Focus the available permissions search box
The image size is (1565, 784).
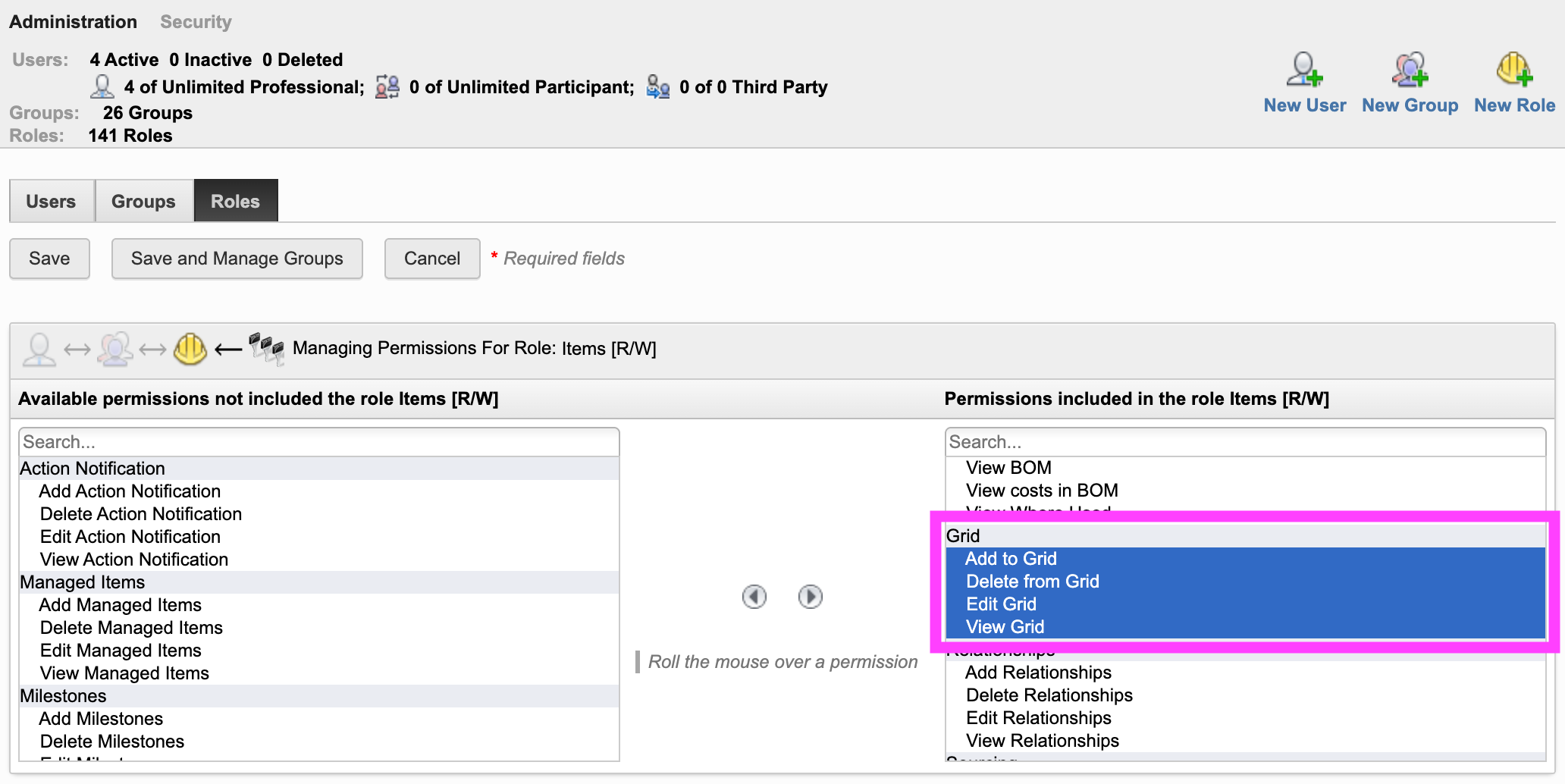318,442
